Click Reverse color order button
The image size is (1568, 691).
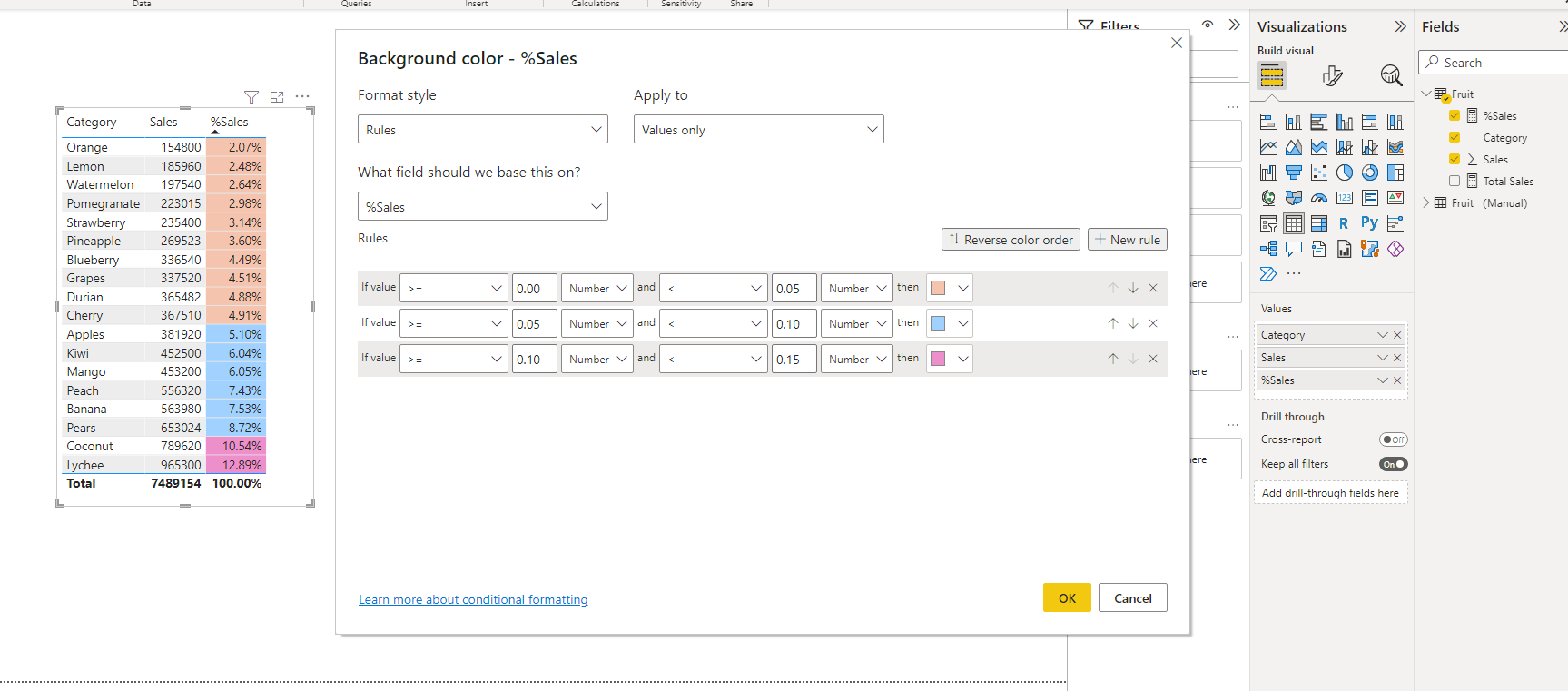(x=1011, y=240)
